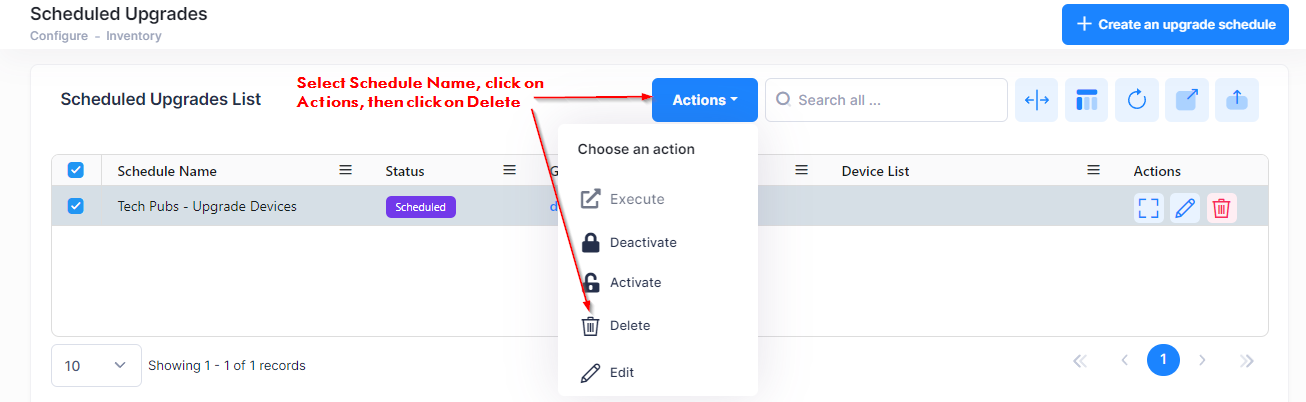The width and height of the screenshot is (1306, 402).
Task: Click the pencil edit icon in row
Action: click(x=1185, y=208)
